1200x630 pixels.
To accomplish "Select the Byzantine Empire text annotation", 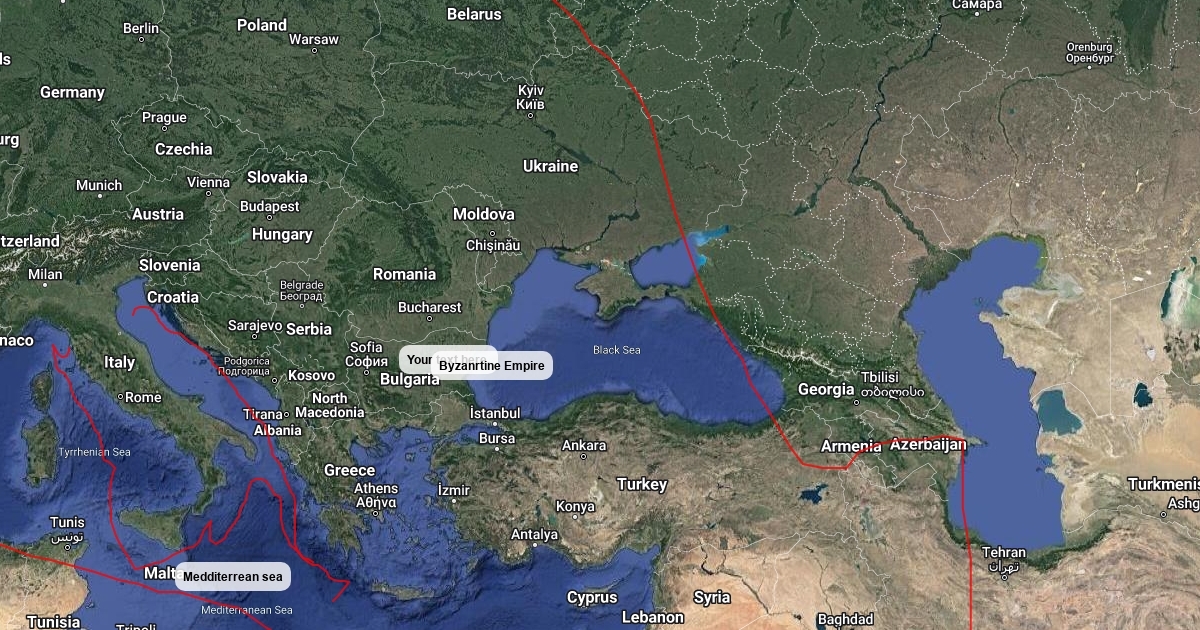I will click(x=492, y=366).
